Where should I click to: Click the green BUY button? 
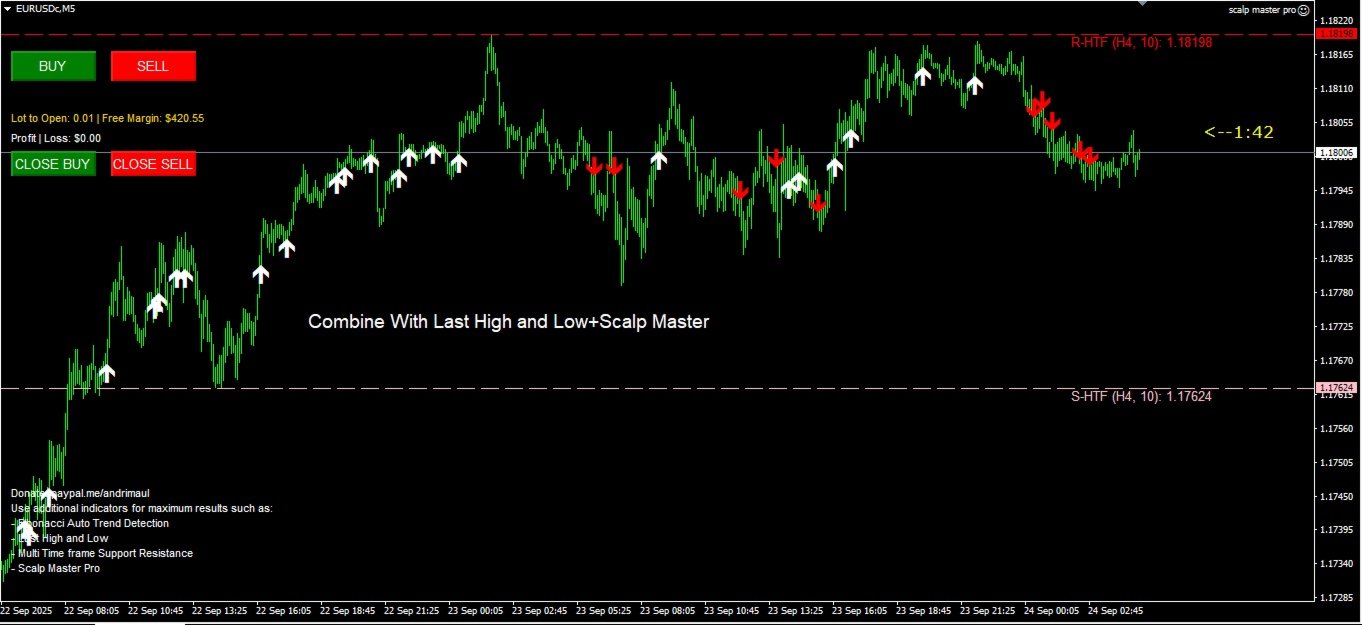pyautogui.click(x=53, y=66)
